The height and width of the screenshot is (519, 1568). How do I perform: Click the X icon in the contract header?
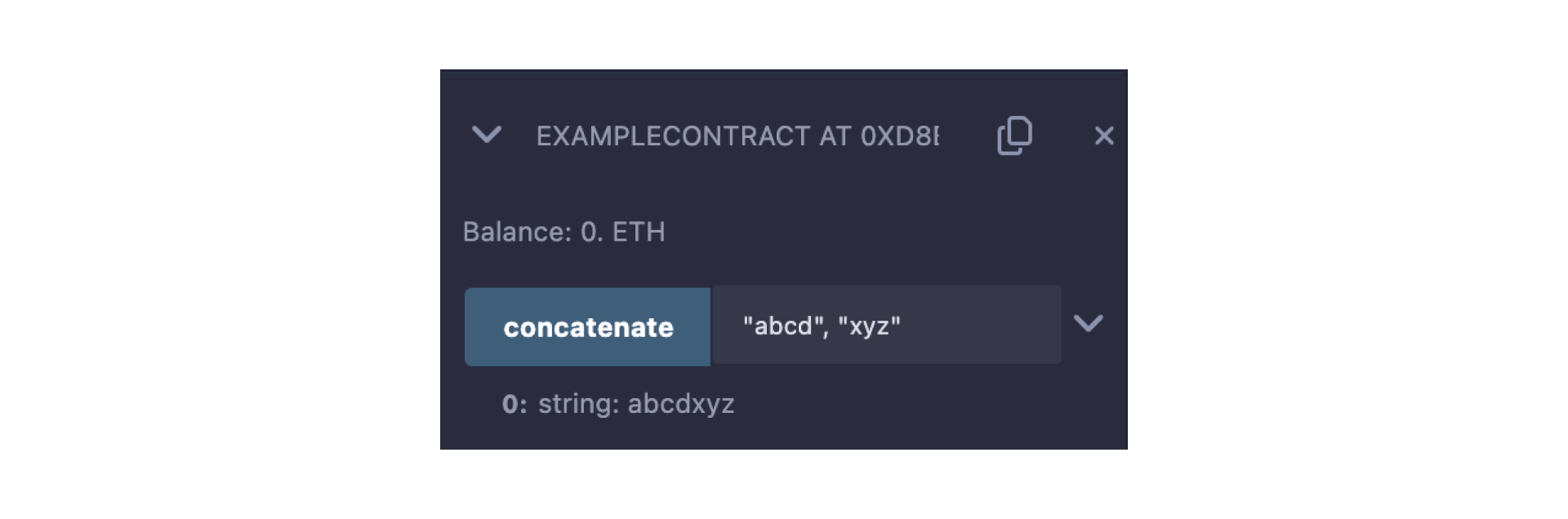[1104, 135]
